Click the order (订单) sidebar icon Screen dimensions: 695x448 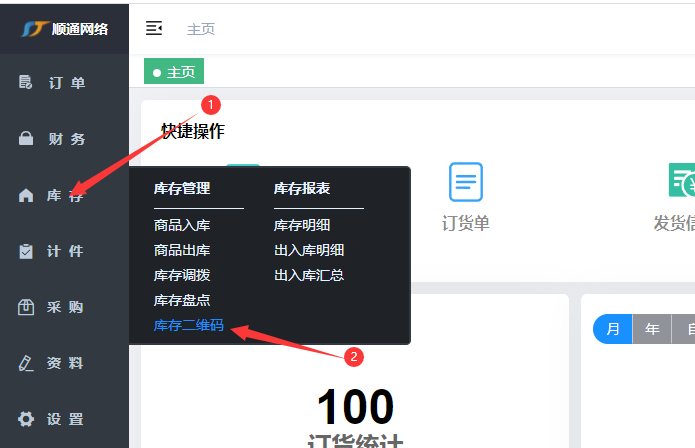27,83
